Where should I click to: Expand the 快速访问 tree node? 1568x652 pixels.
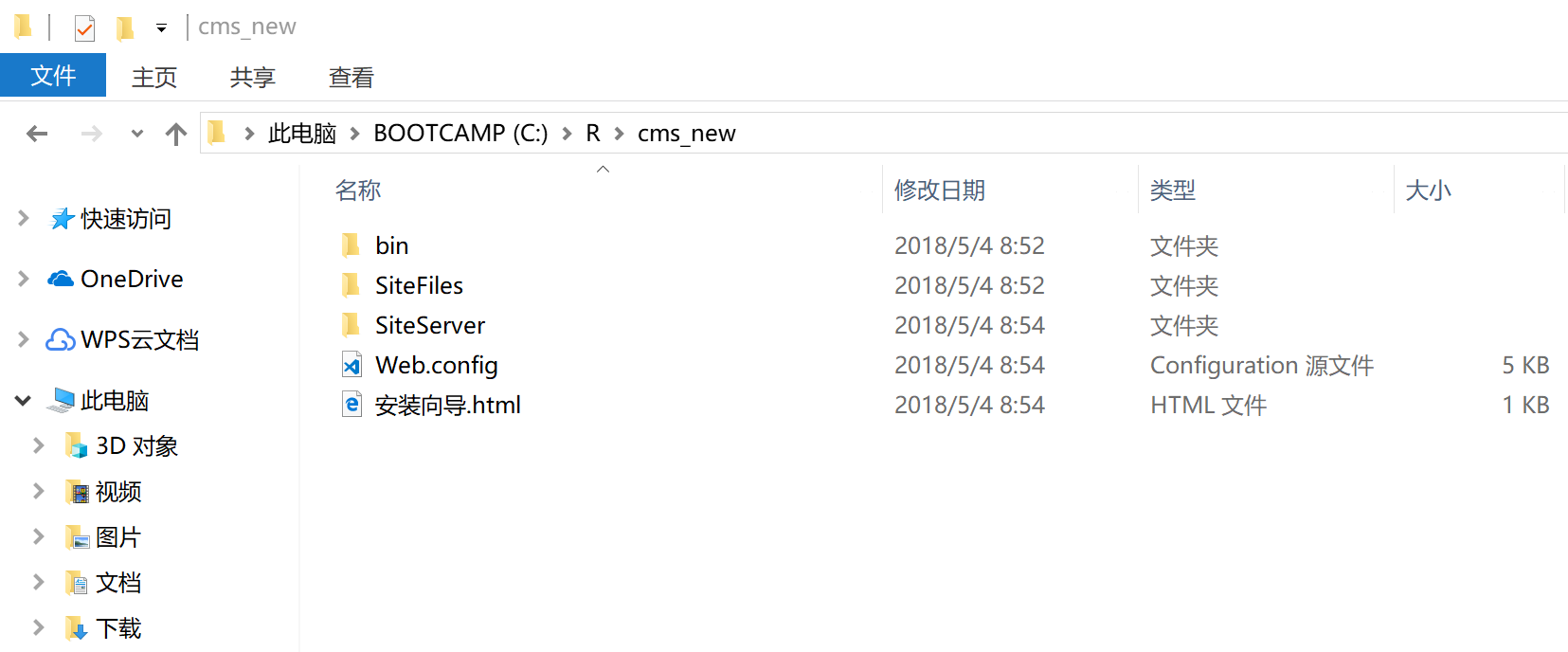(x=24, y=218)
